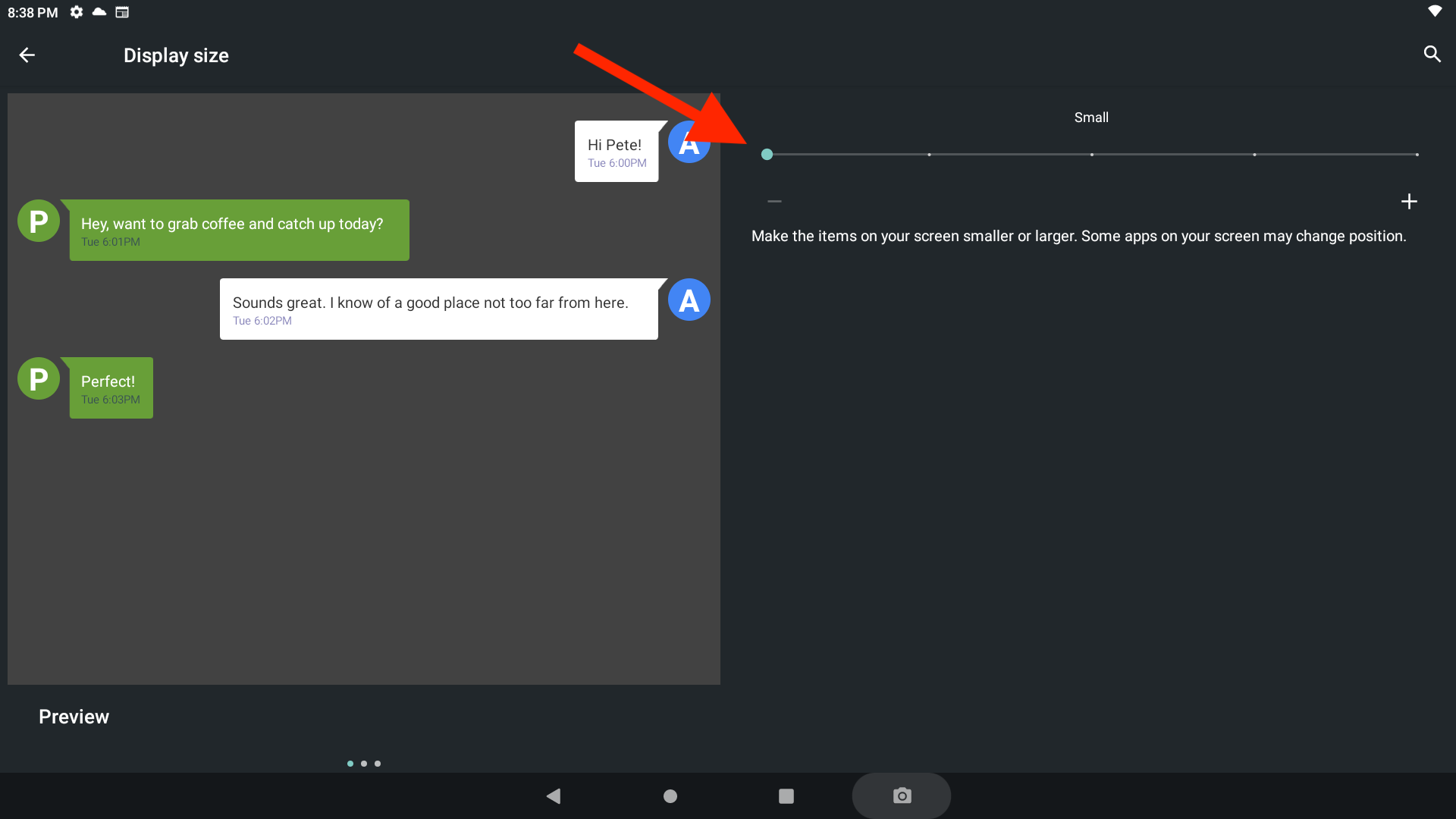Click the "Sounds great" message bubble
The image size is (1456, 819).
pyautogui.click(x=438, y=309)
